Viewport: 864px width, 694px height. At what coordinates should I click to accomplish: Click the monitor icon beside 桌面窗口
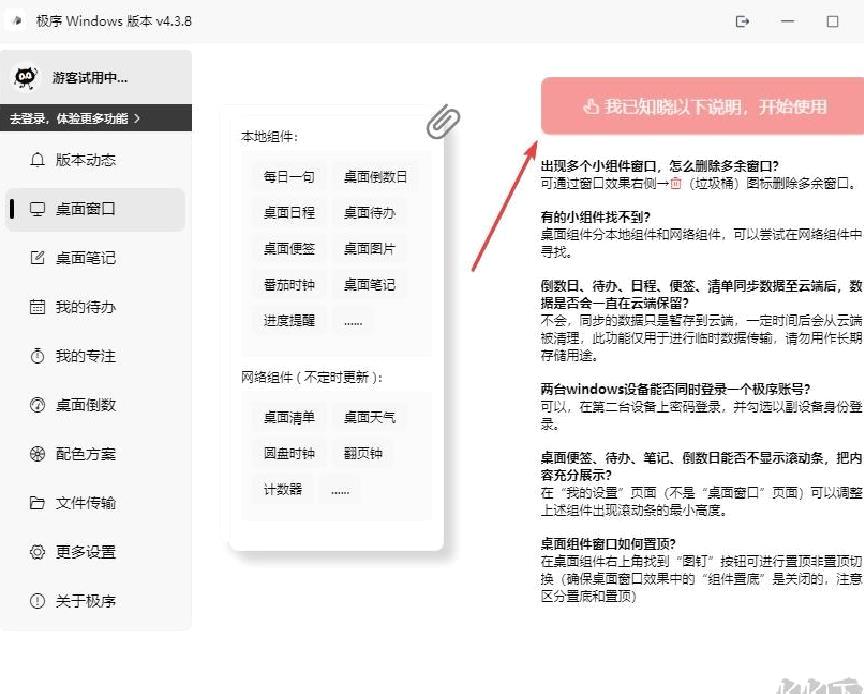click(37, 209)
